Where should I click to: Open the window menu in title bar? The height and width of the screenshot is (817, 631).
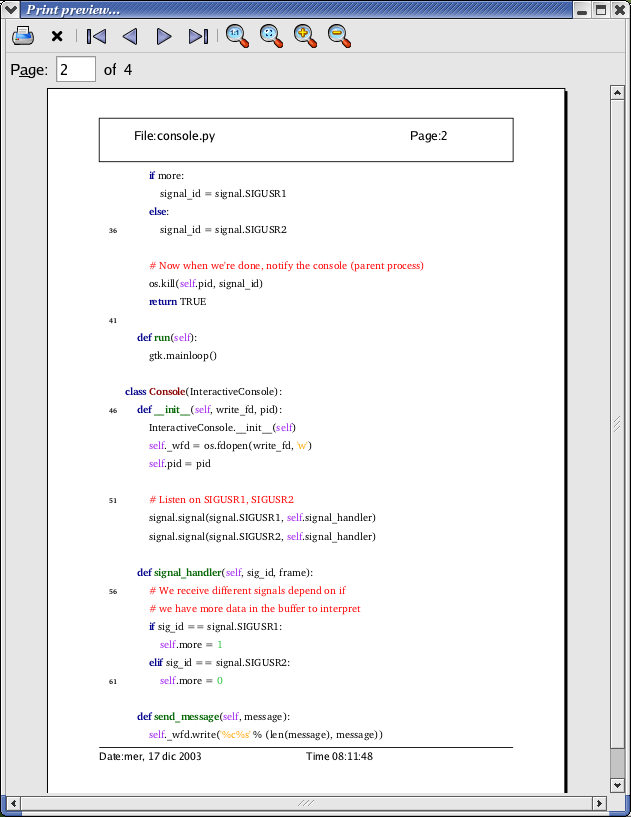click(x=10, y=9)
